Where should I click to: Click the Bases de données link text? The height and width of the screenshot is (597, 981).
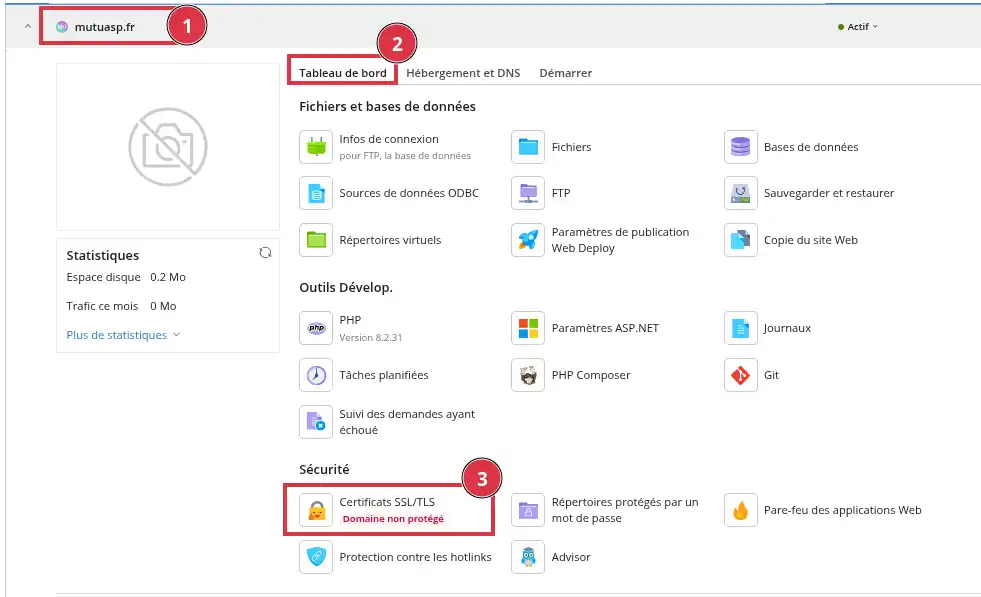tap(811, 147)
